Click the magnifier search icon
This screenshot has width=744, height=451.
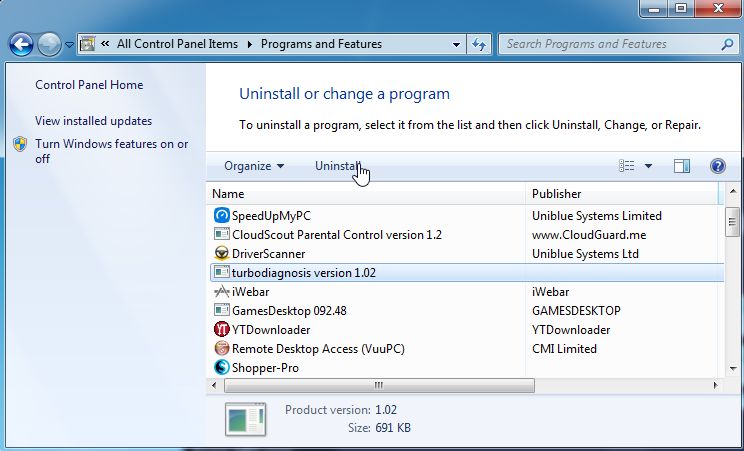tap(727, 45)
